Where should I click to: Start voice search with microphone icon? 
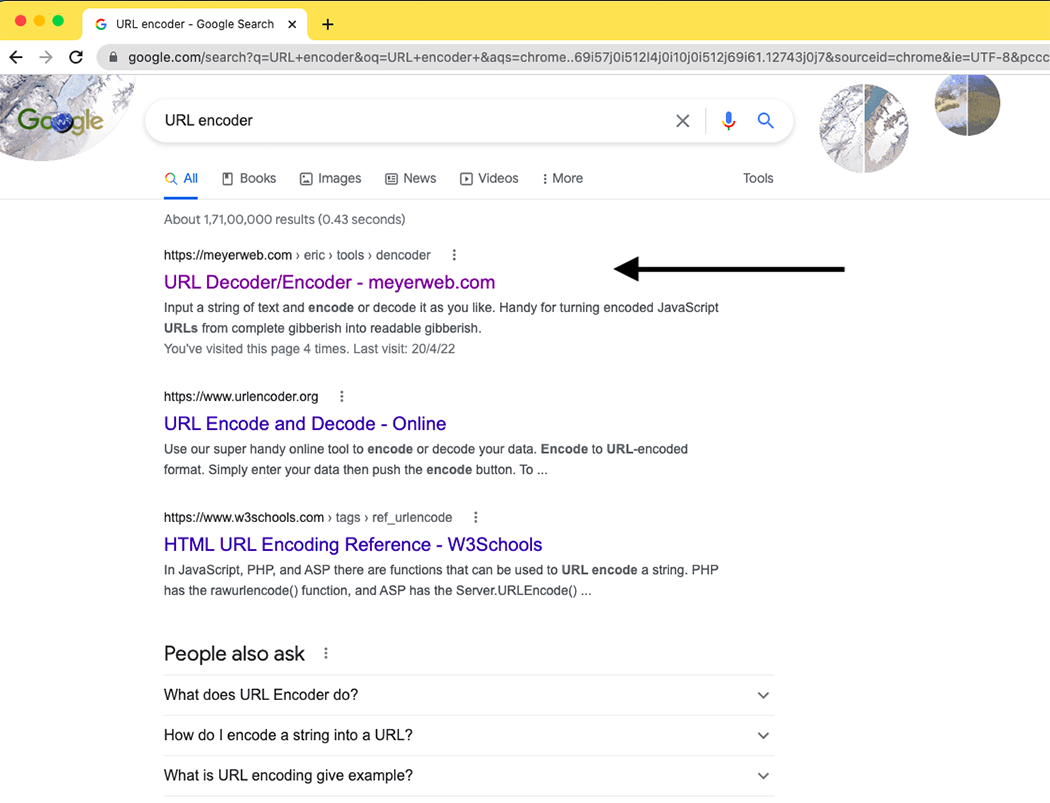coord(728,121)
